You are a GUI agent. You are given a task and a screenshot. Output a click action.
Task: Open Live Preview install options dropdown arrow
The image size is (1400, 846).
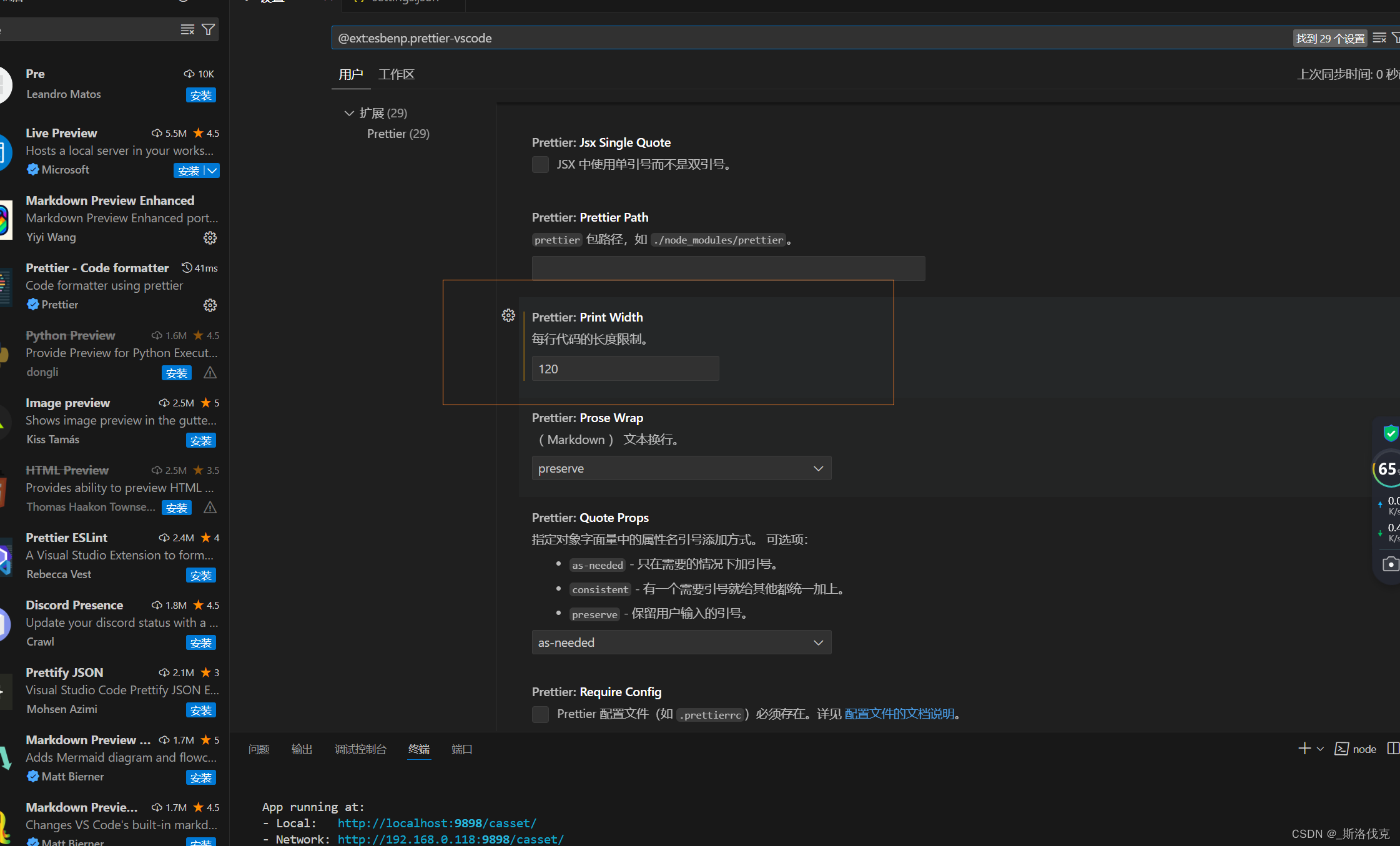tap(212, 170)
